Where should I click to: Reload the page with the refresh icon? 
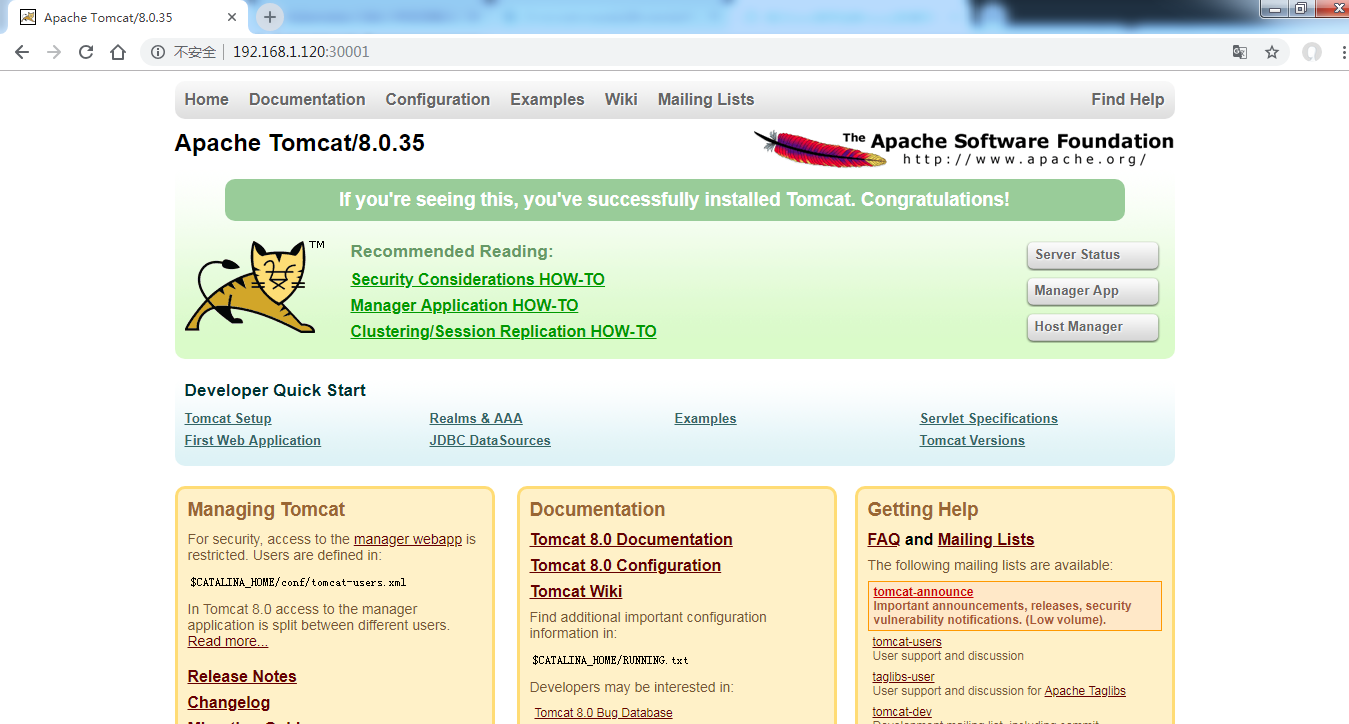coord(86,52)
